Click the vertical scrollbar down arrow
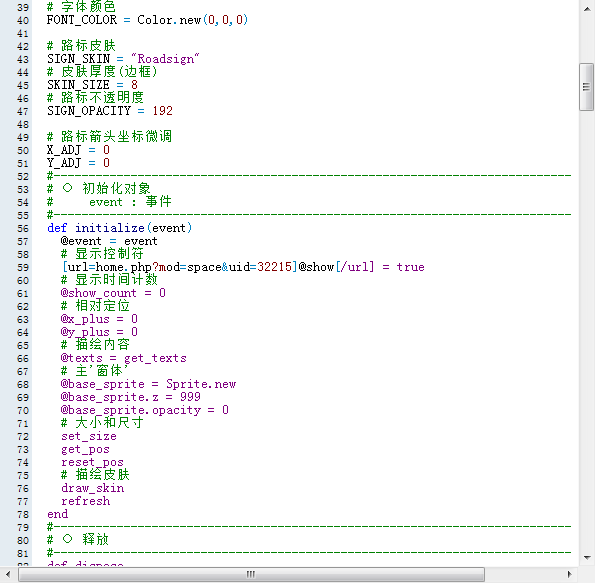This screenshot has width=595, height=583. click(x=587, y=558)
